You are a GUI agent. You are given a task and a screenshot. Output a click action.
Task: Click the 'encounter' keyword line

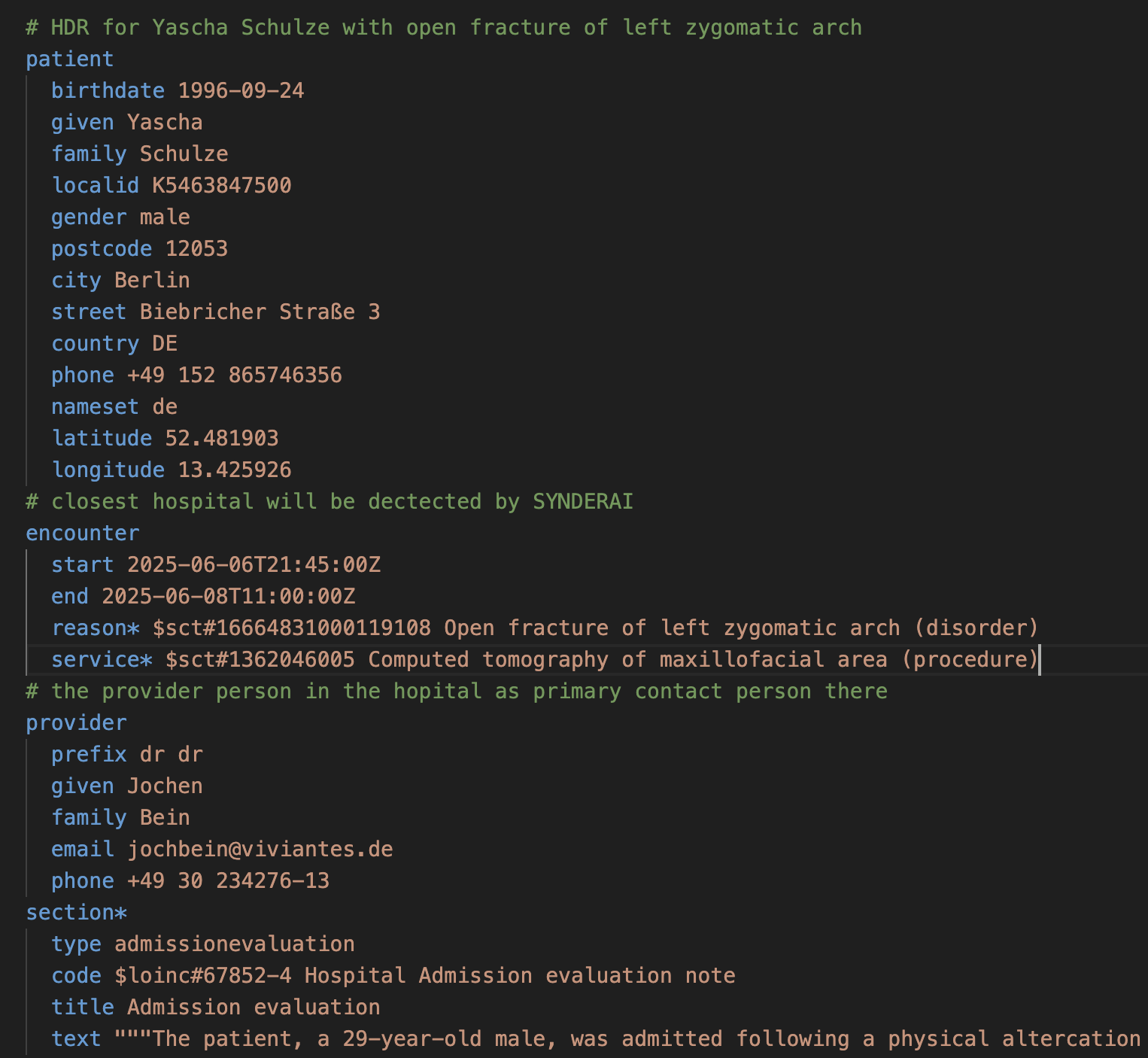82,534
